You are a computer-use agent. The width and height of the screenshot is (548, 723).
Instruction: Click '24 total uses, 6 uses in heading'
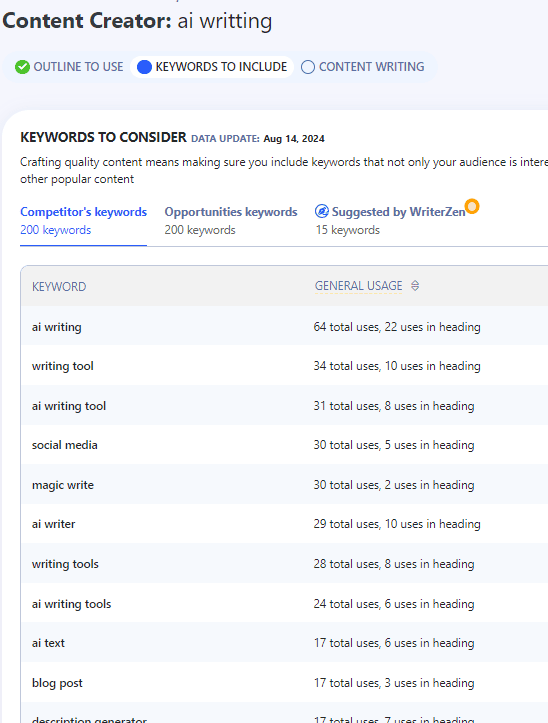(394, 604)
